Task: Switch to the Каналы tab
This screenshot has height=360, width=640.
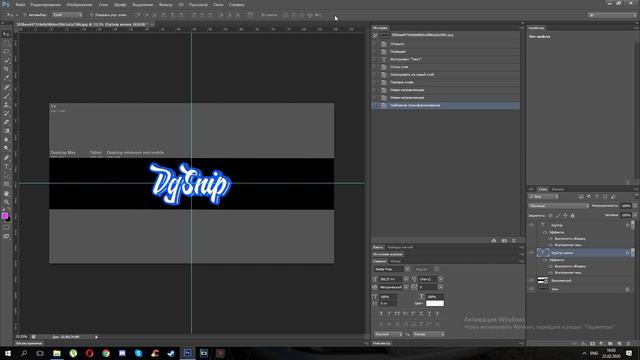Action: pos(558,189)
